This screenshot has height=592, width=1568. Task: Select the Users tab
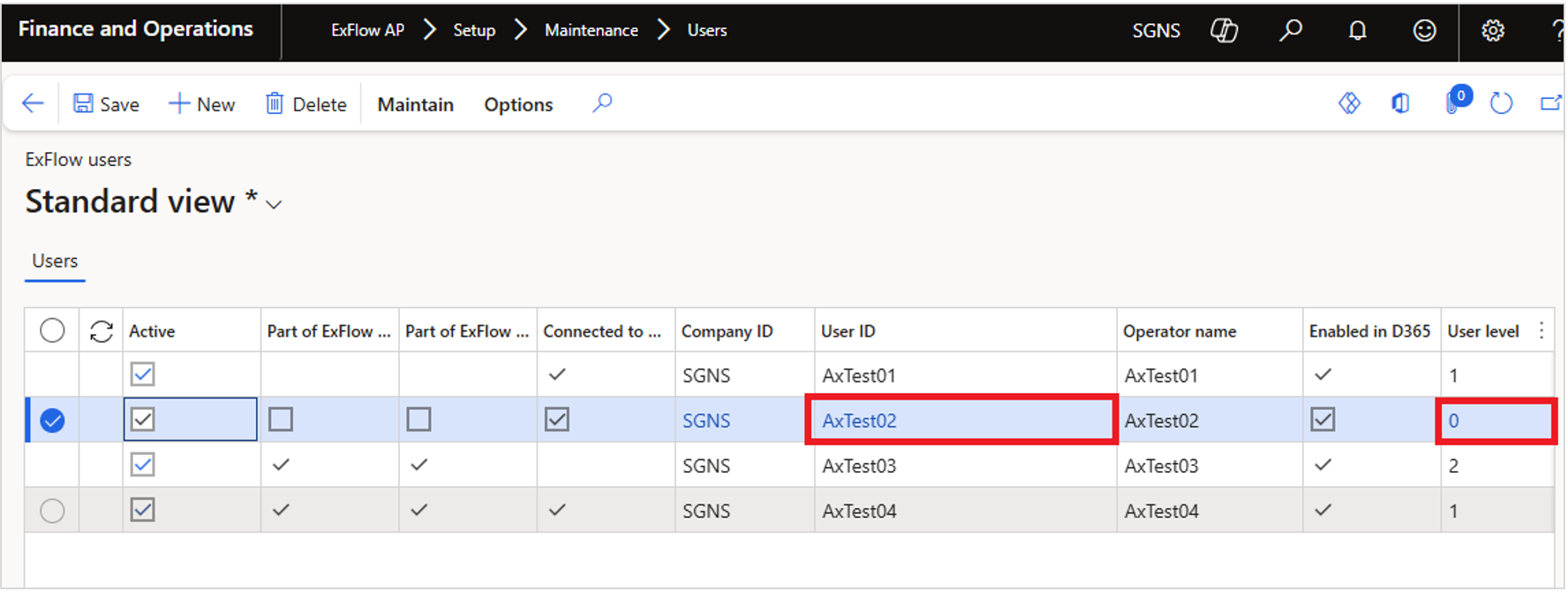(55, 261)
